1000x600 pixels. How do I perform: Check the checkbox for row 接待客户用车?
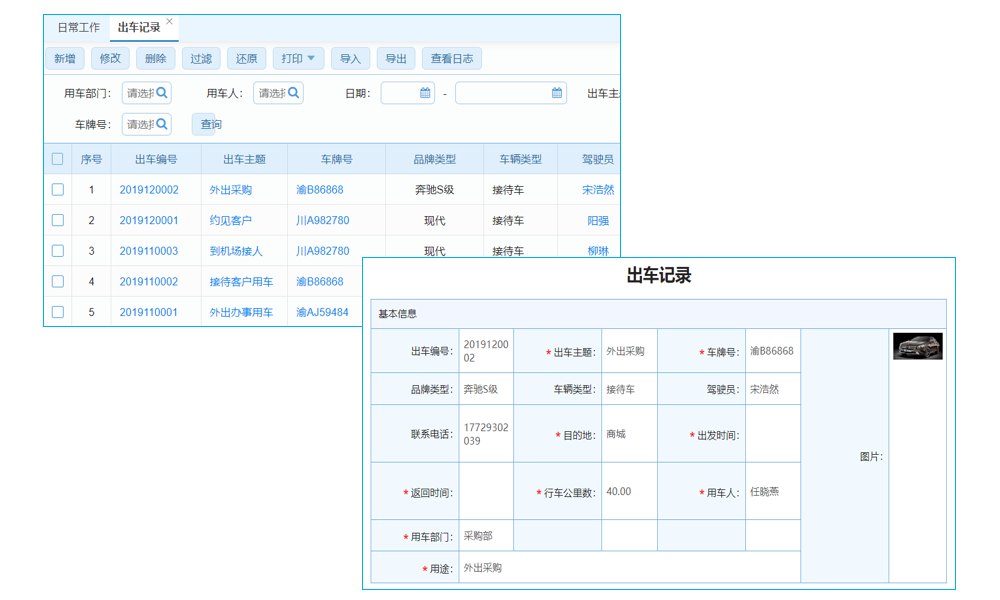pos(57,282)
